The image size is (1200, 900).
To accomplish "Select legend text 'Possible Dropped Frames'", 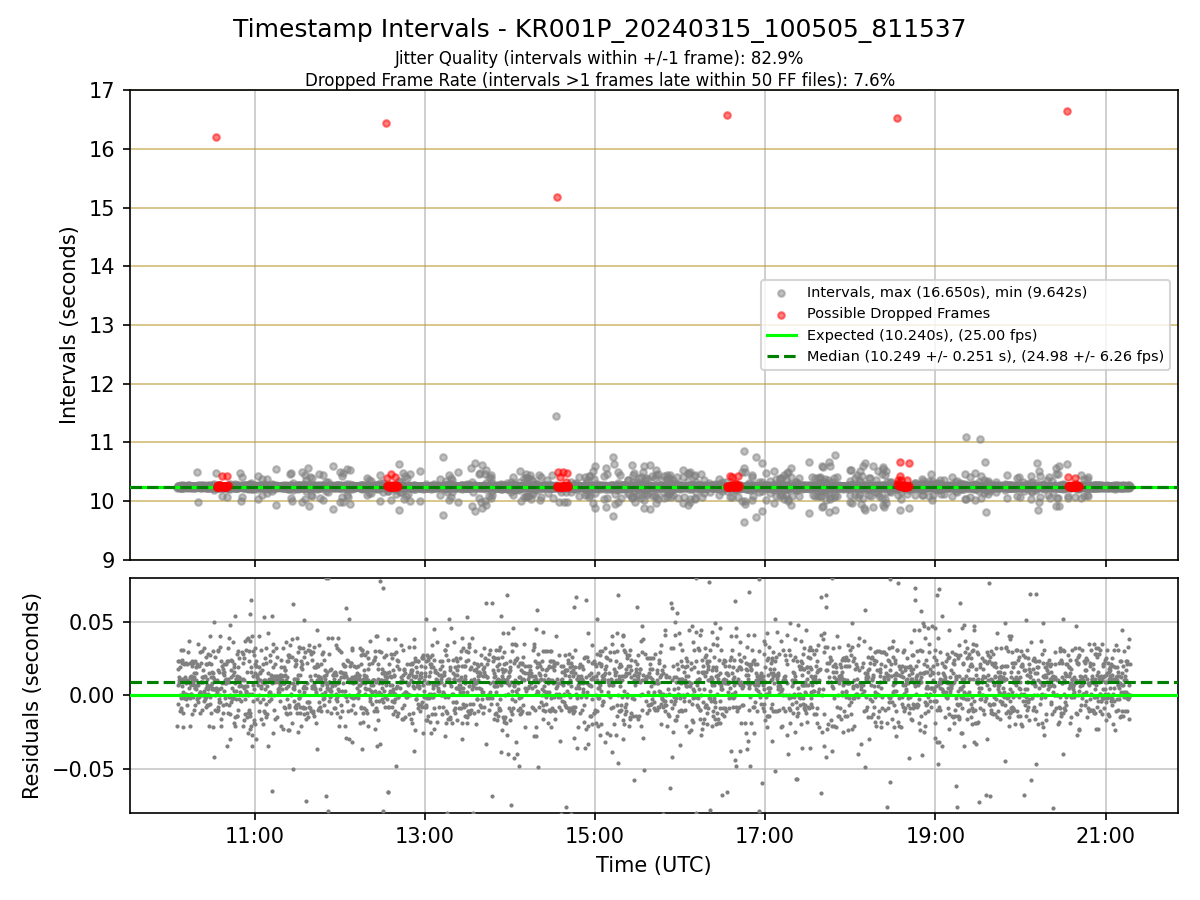I will [898, 313].
